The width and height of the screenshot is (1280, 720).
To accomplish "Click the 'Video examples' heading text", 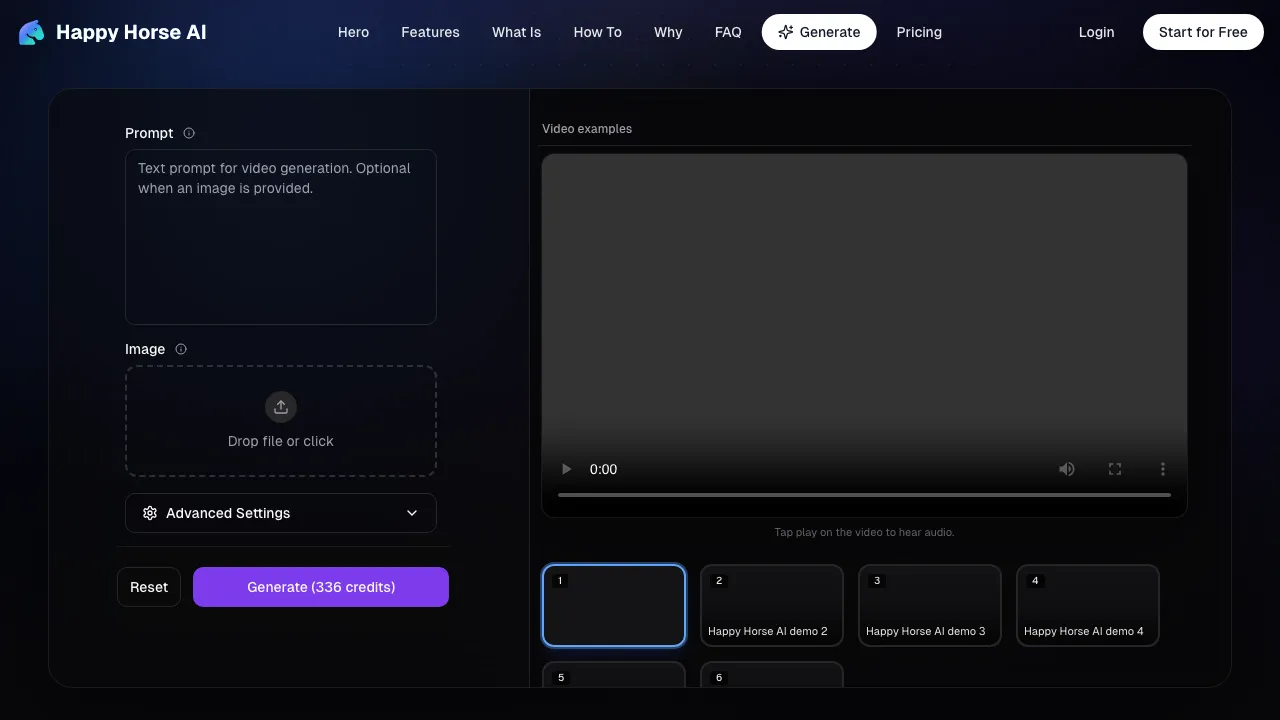I will [587, 129].
